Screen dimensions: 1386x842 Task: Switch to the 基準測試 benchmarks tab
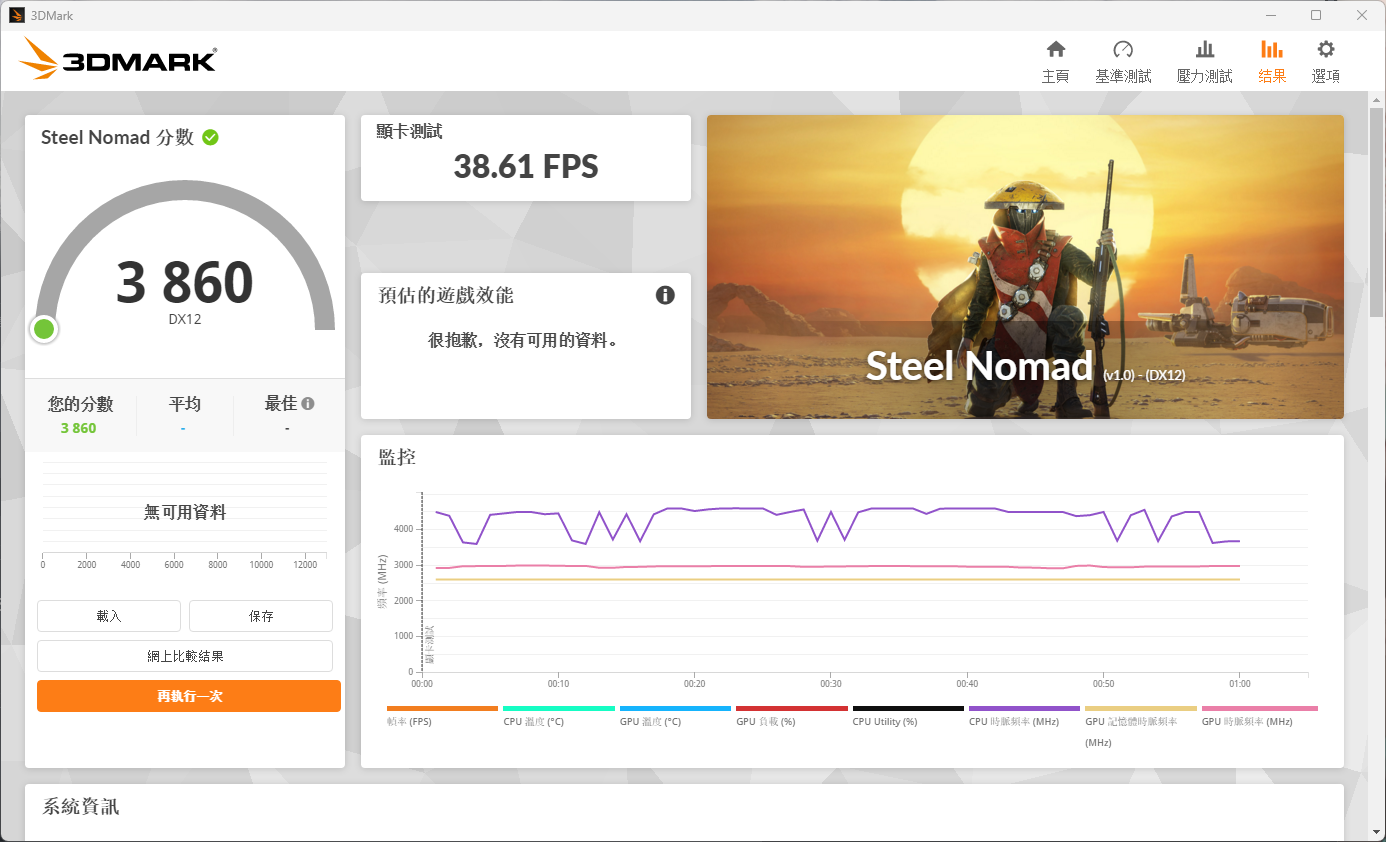1123,61
